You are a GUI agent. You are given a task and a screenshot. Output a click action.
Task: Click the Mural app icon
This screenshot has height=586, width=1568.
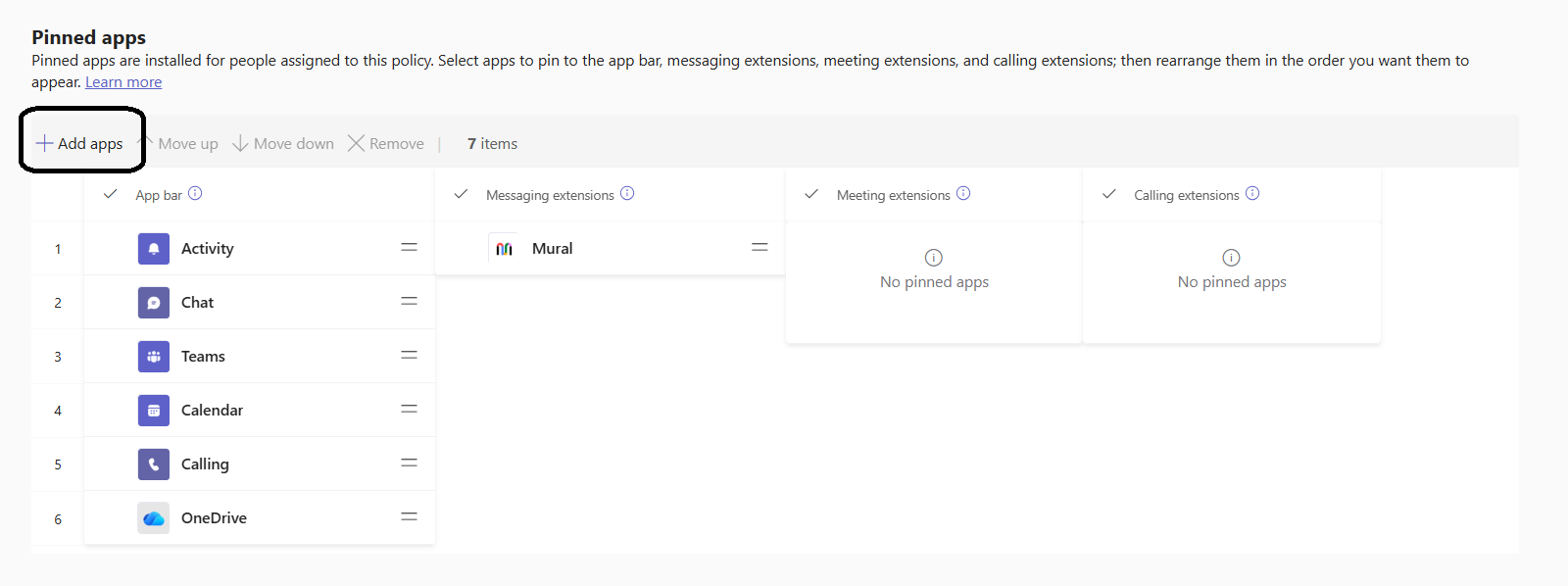505,249
